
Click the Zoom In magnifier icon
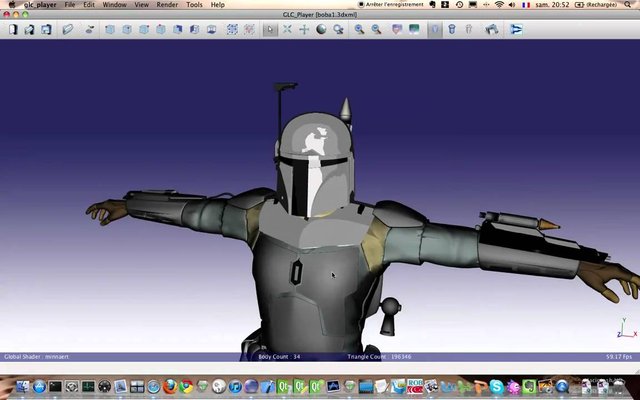(x=360, y=29)
